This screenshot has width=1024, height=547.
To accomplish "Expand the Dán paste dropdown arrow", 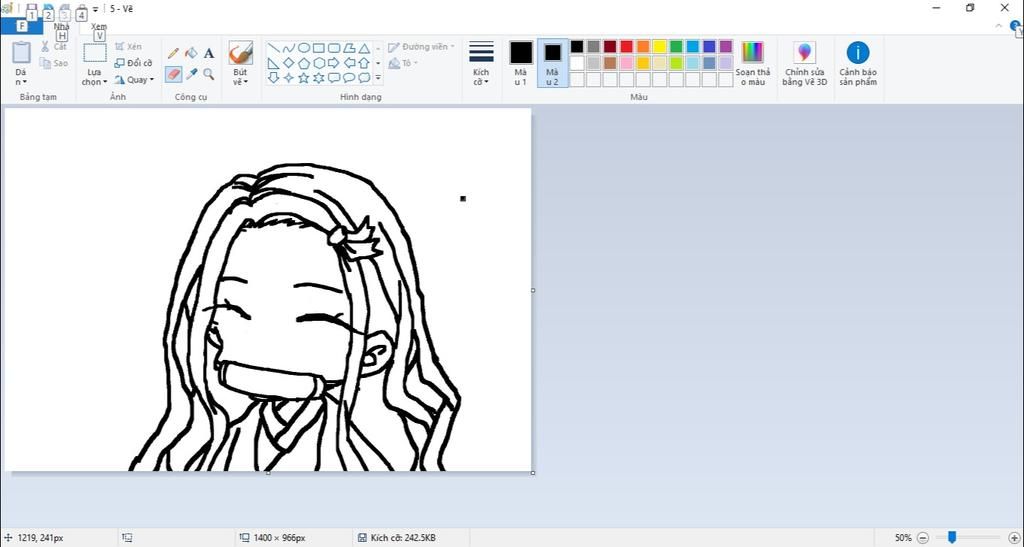I will (x=24, y=82).
